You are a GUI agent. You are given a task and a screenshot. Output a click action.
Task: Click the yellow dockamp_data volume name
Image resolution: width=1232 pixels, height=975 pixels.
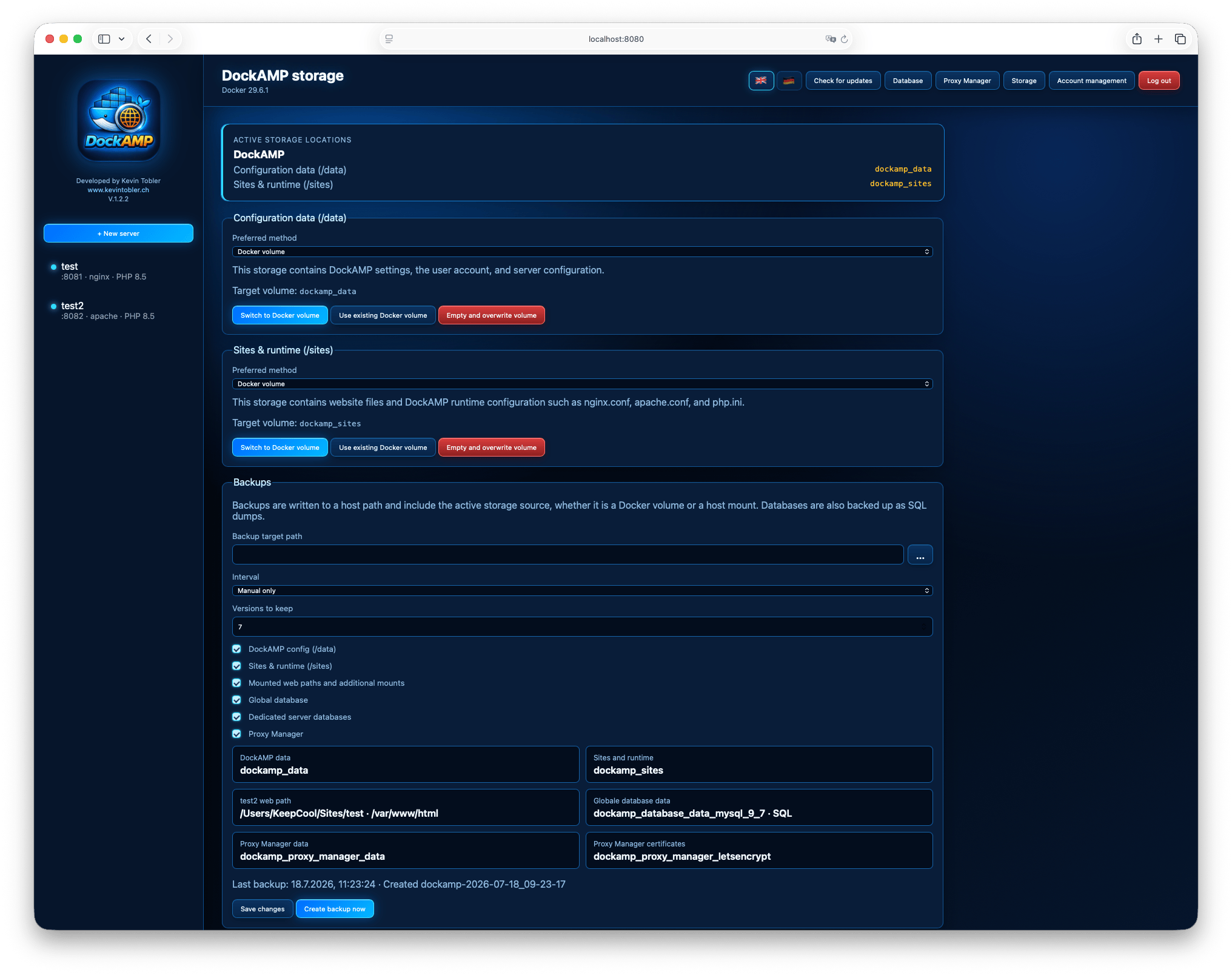coord(903,169)
